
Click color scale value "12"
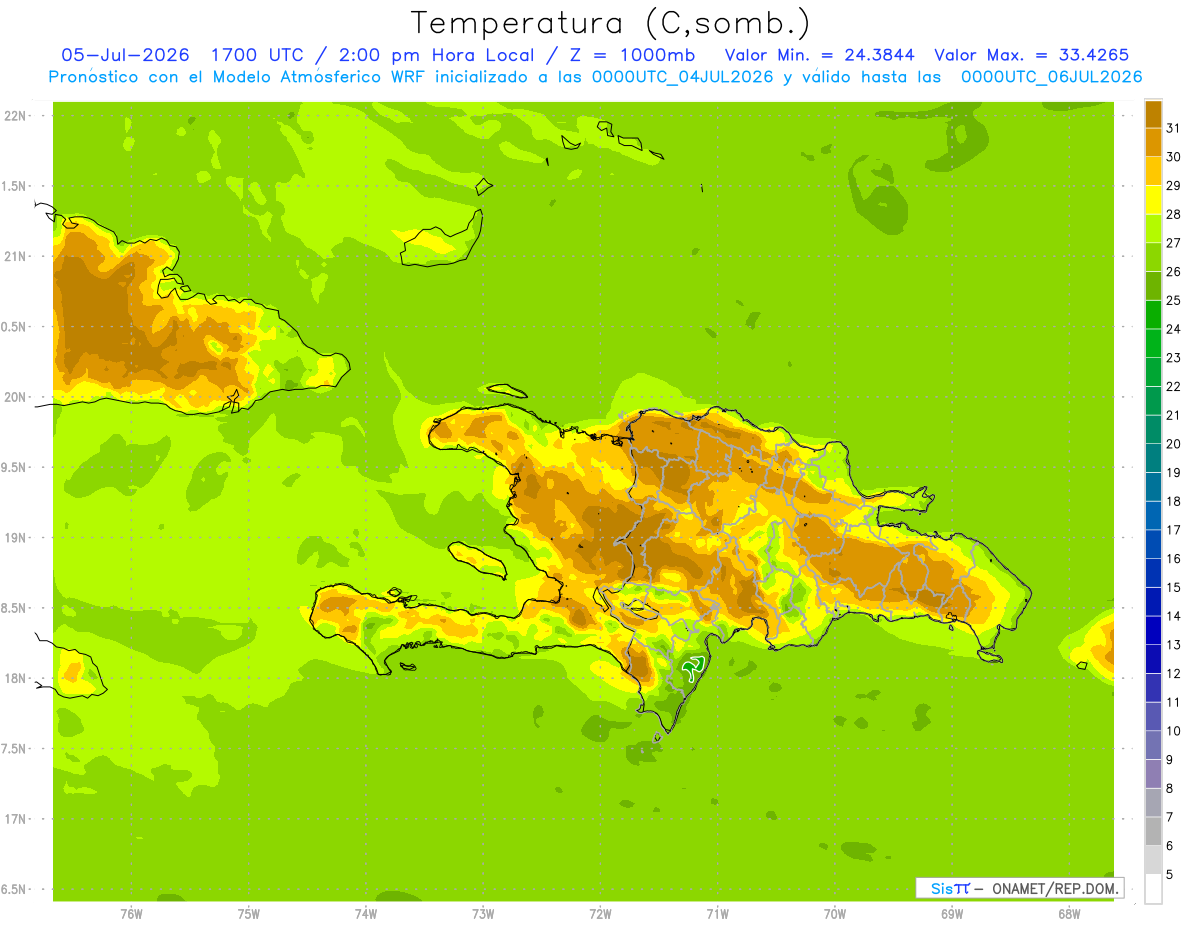1173,674
